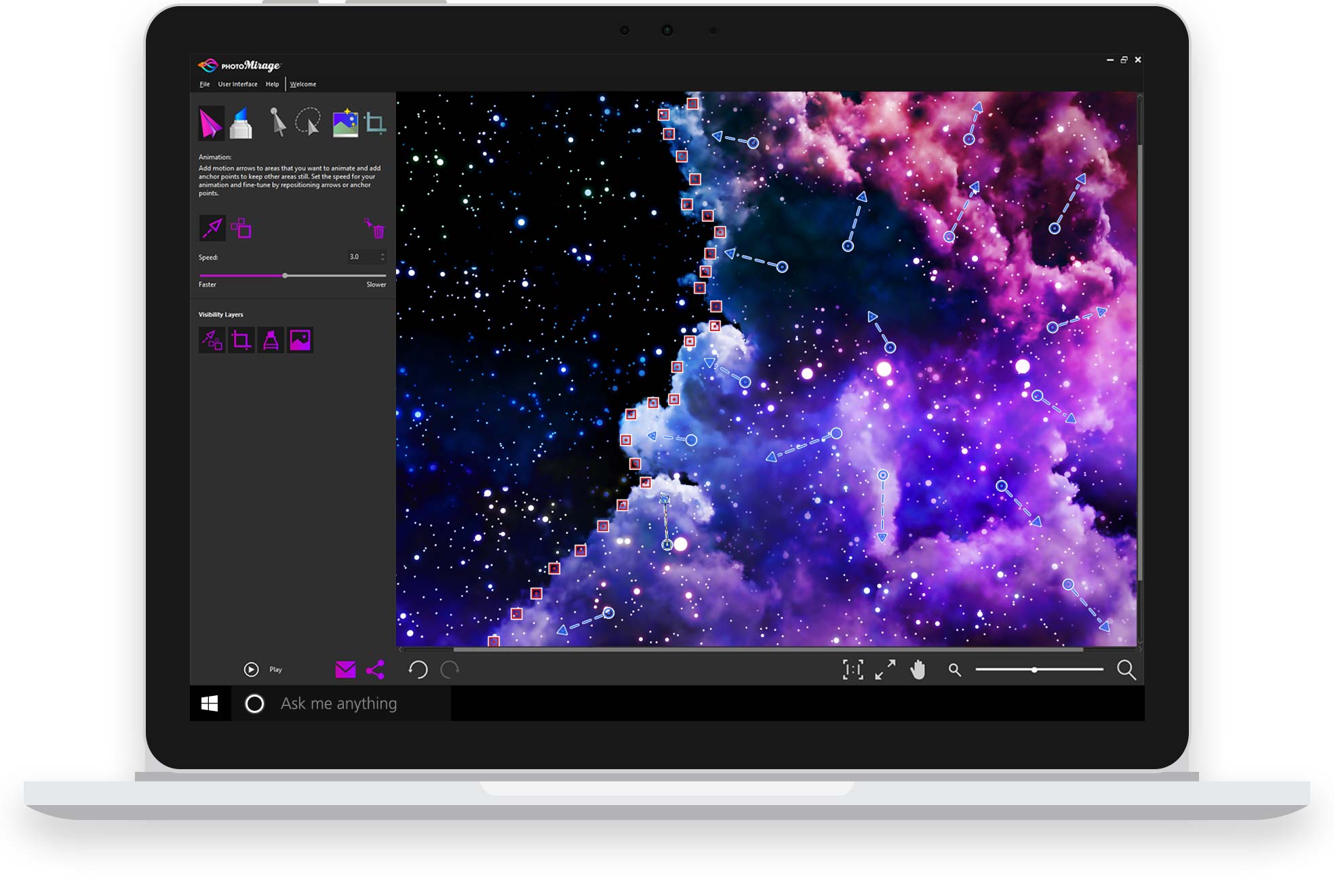Toggle visibility of animation arrows layer
1334x896 pixels.
[212, 340]
